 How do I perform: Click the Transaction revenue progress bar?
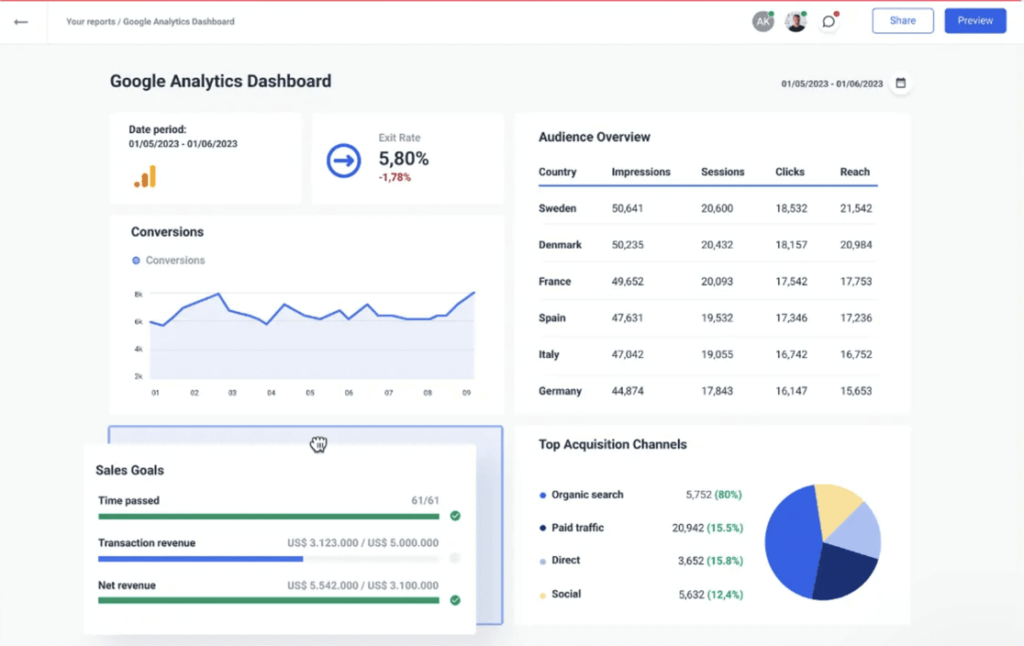point(267,559)
